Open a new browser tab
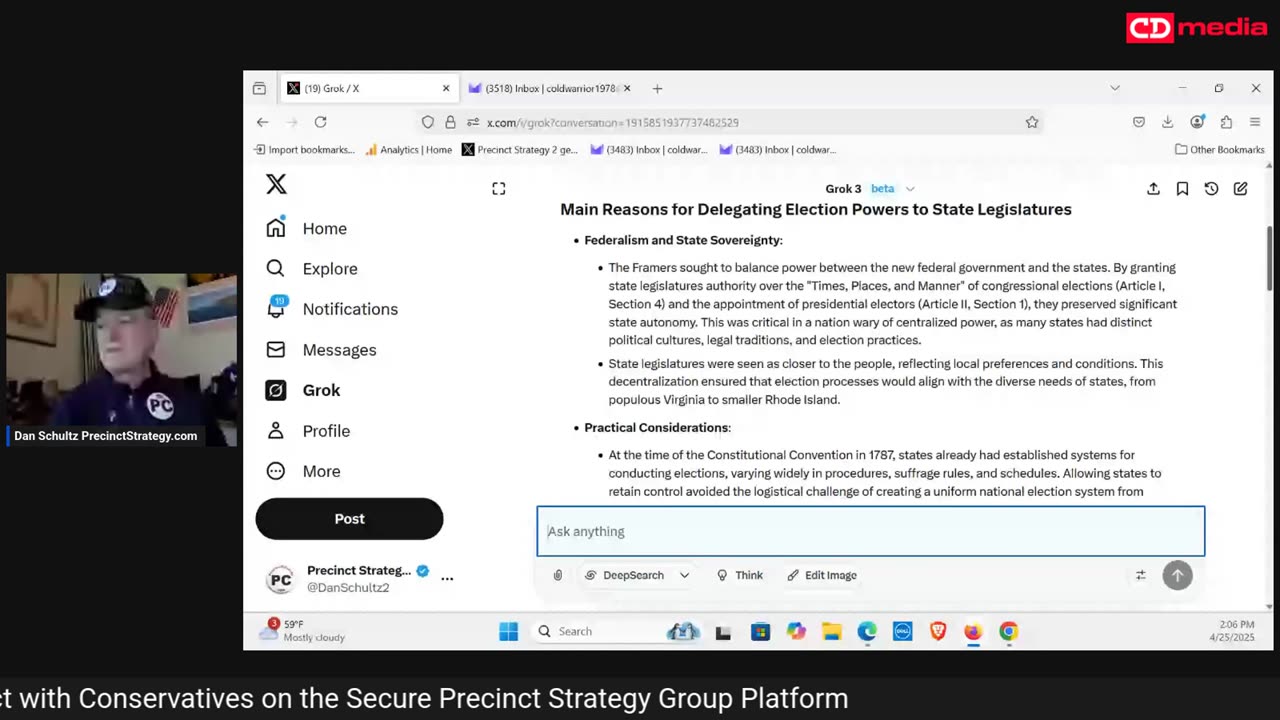This screenshot has width=1280, height=720. pos(657,88)
